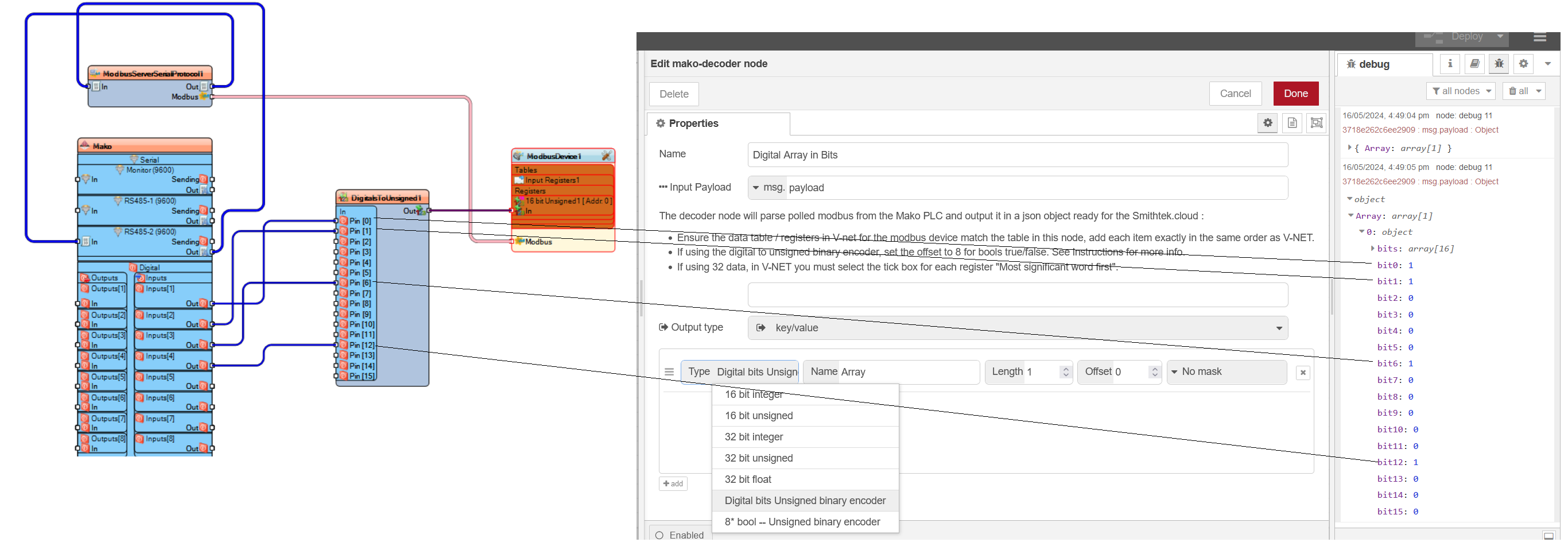This screenshot has width=1568, height=542.
Task: Click the Mako node title icon
Action: tap(84, 146)
